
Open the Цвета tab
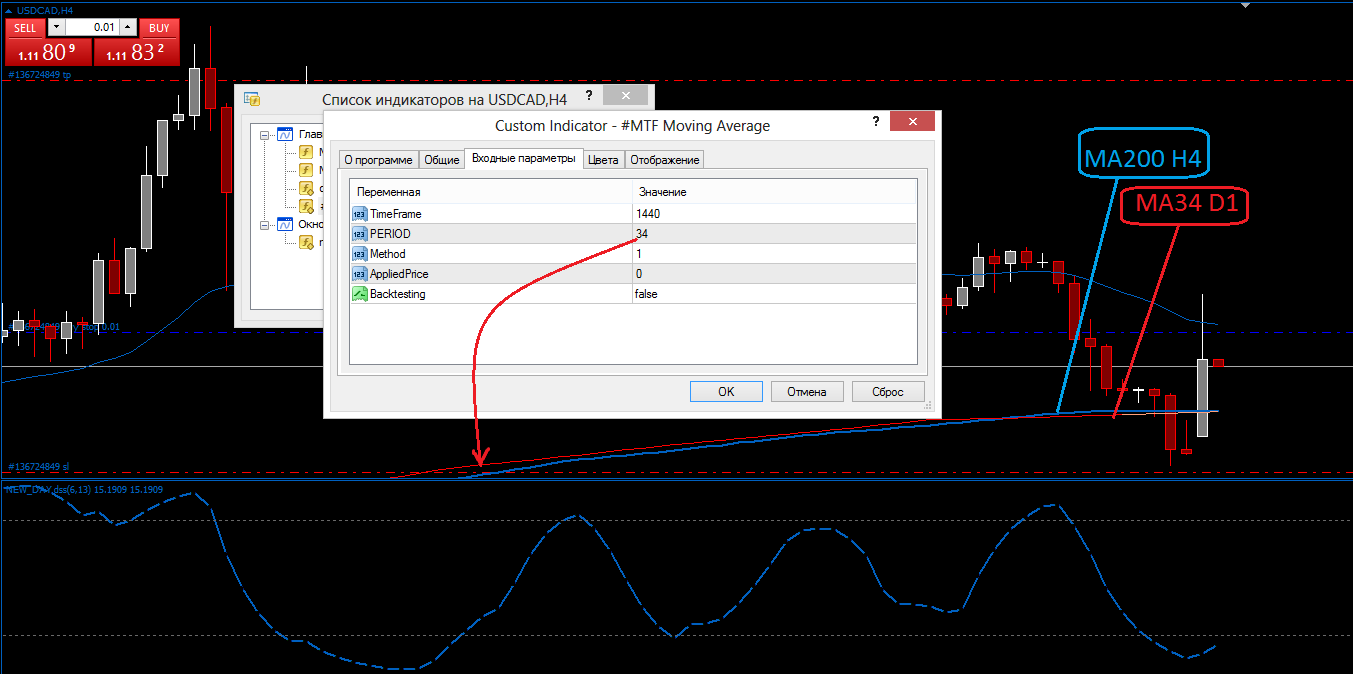click(x=604, y=160)
